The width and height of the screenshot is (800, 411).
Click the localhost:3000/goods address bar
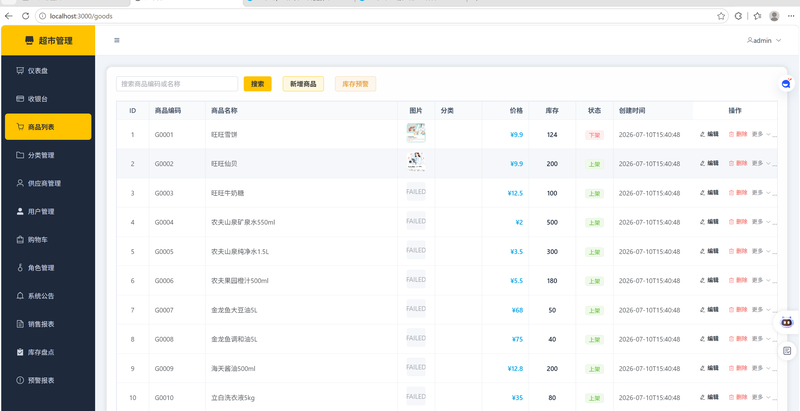[380, 16]
